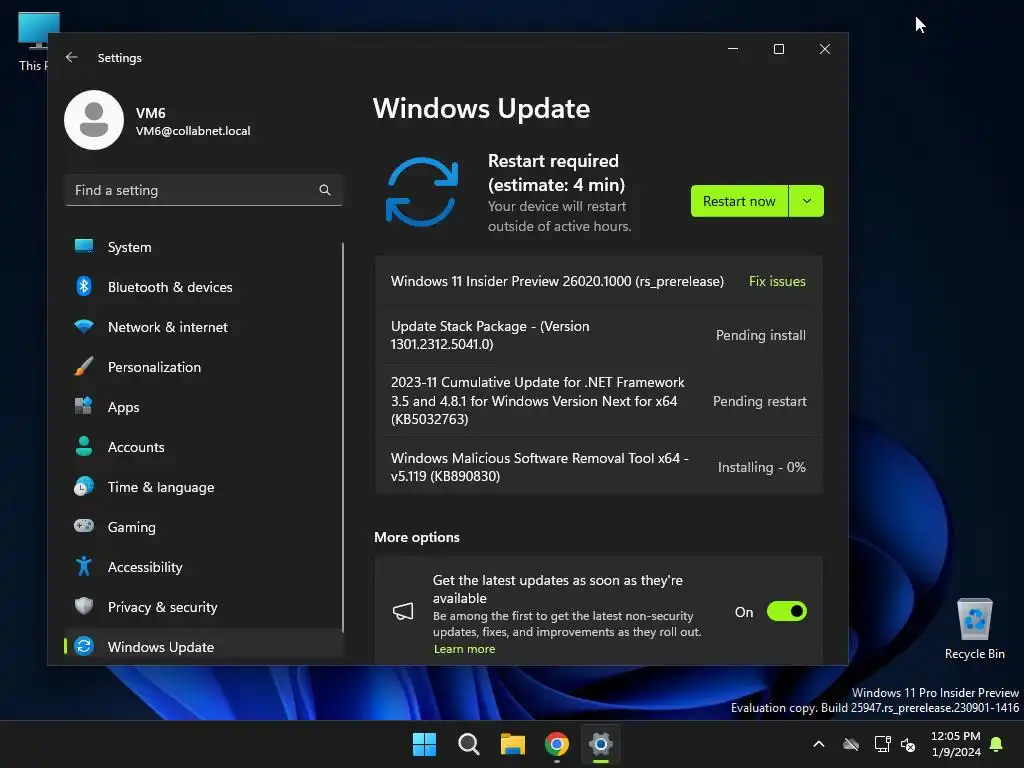1024x768 pixels.
Task: Click the Windows Update sync icon in sidebar
Action: (x=84, y=647)
